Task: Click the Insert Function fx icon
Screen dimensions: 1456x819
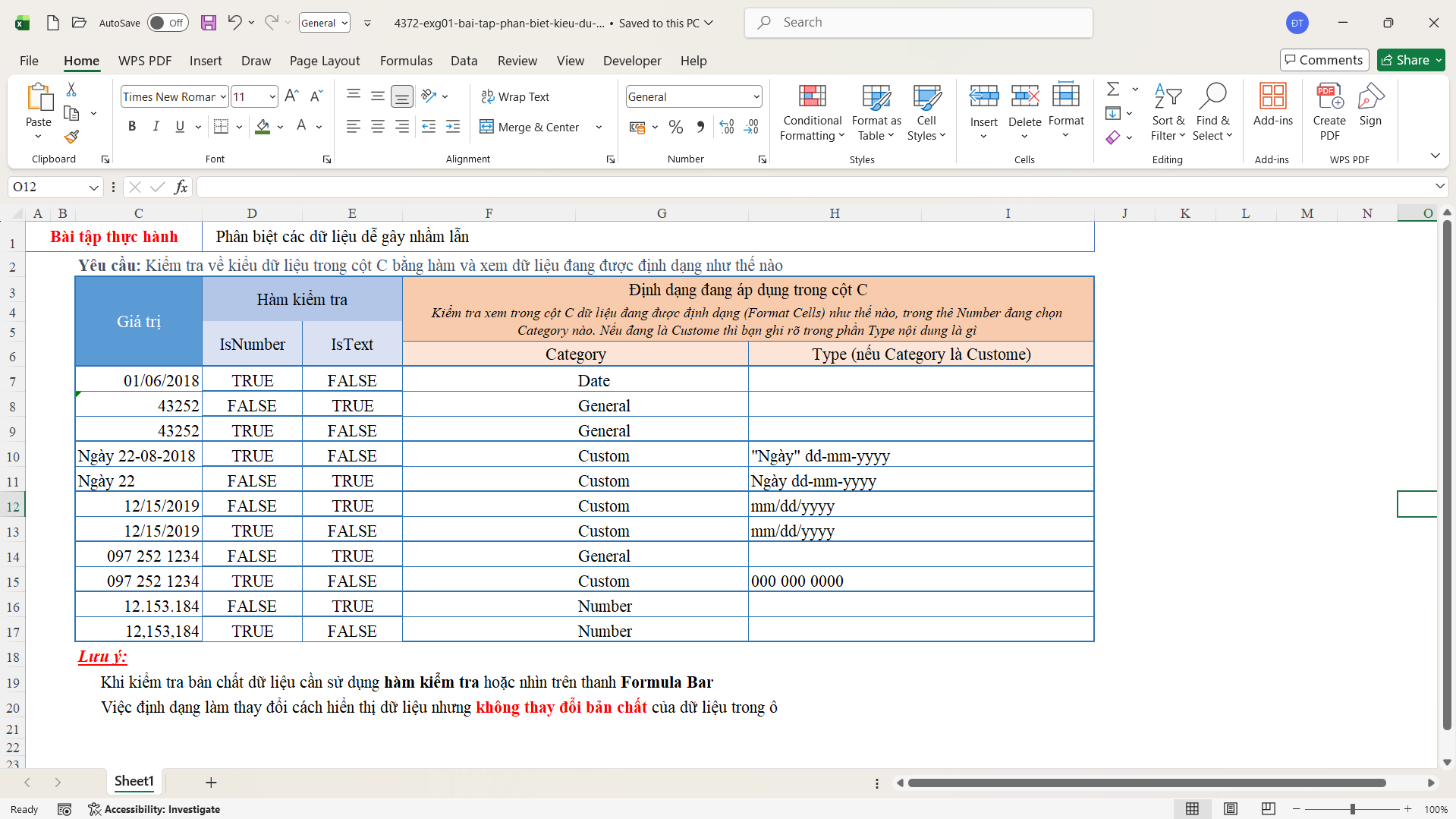Action: pos(181,187)
